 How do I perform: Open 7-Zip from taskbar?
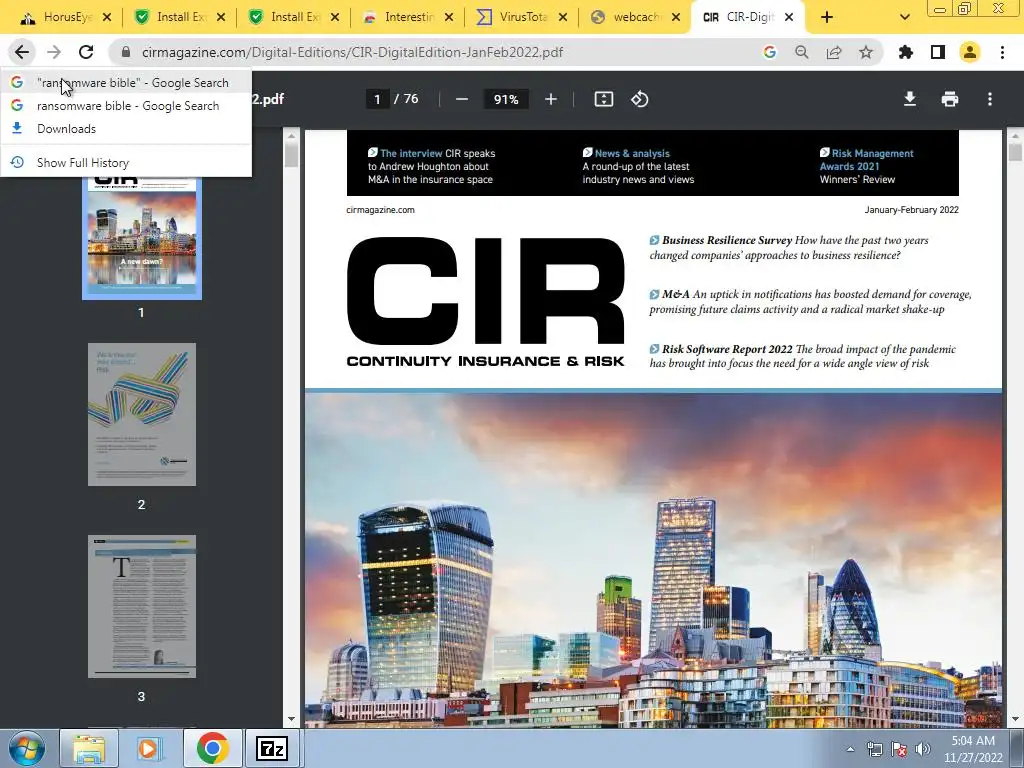tap(272, 748)
